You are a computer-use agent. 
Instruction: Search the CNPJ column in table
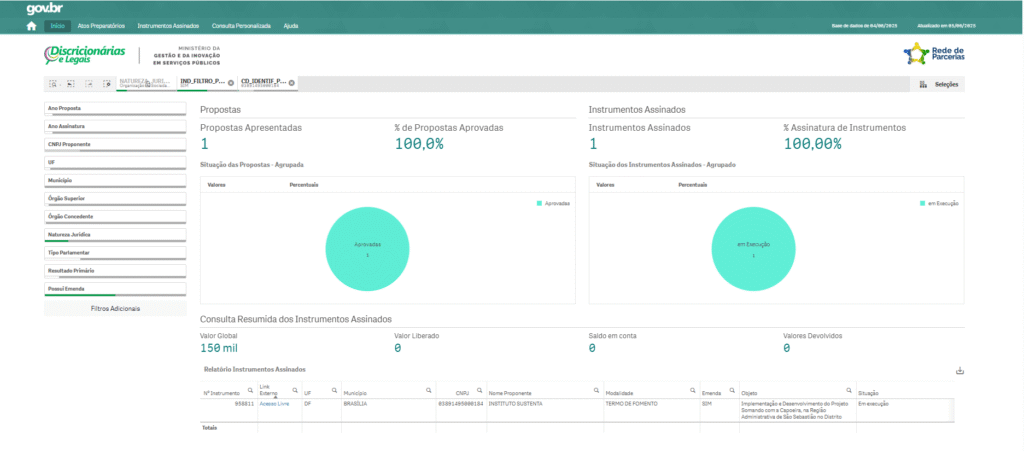[x=479, y=390]
